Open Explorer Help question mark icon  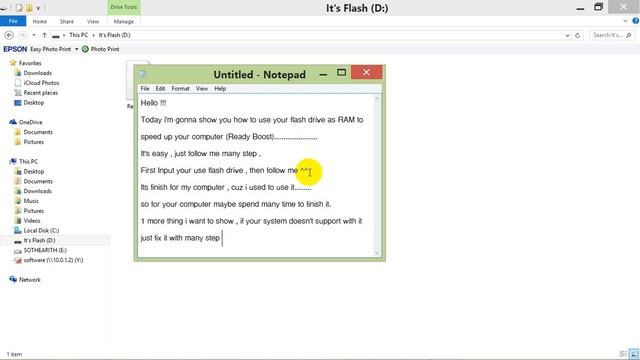tap(636, 21)
